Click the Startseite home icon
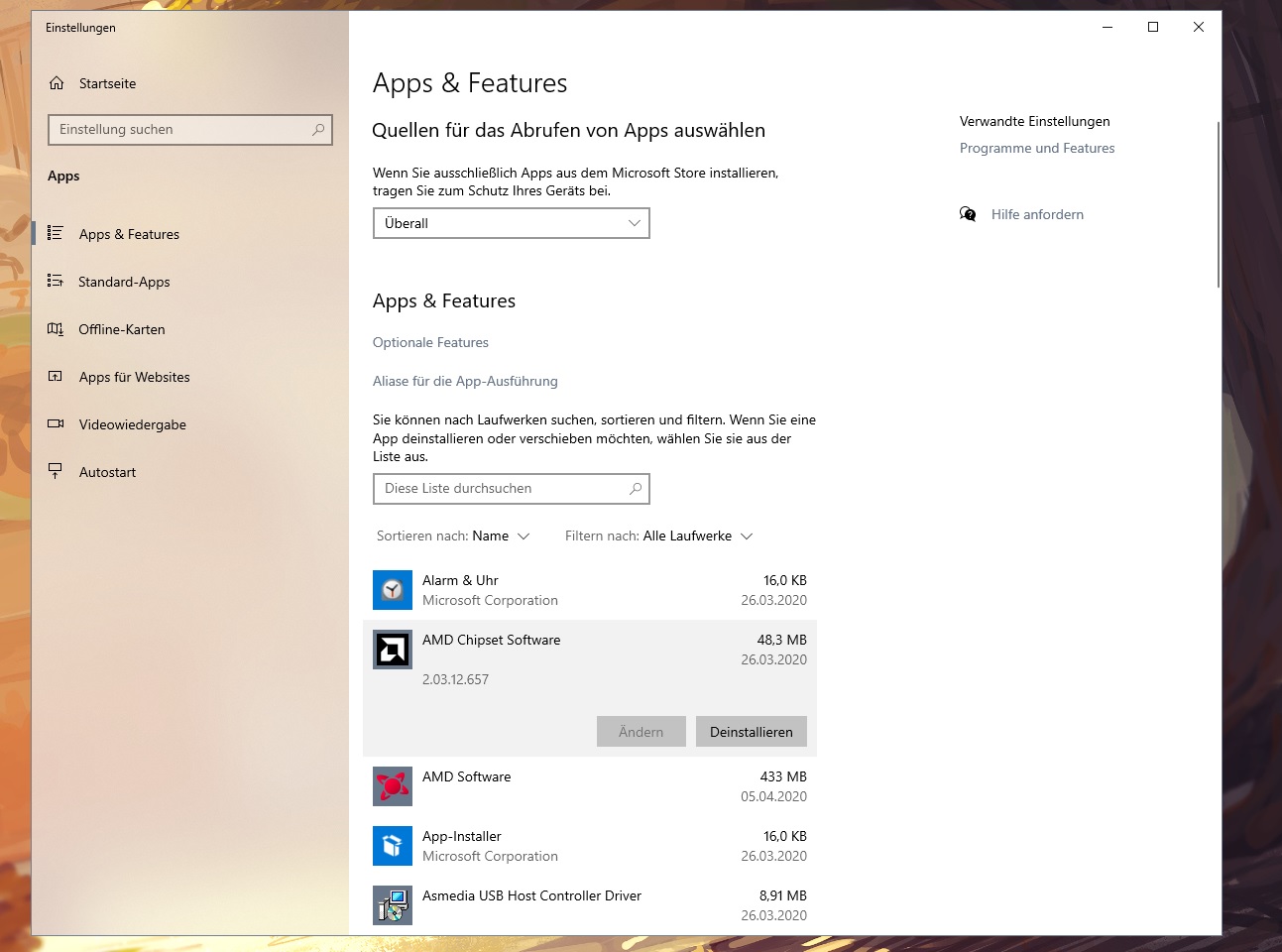 57,83
